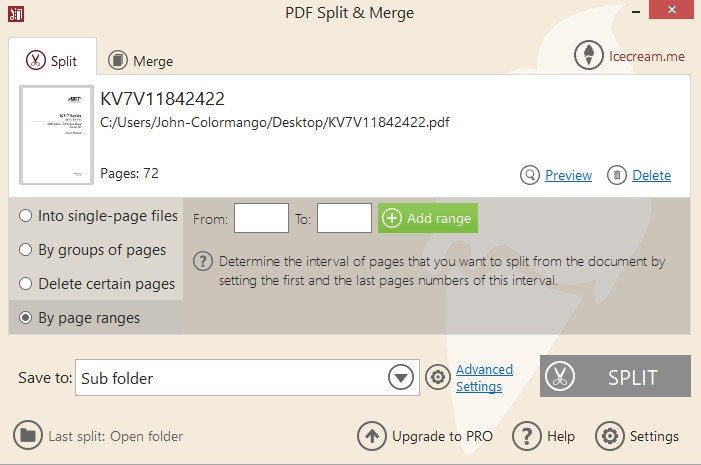701x465 pixels.
Task: Click the trash Delete icon
Action: click(617, 175)
